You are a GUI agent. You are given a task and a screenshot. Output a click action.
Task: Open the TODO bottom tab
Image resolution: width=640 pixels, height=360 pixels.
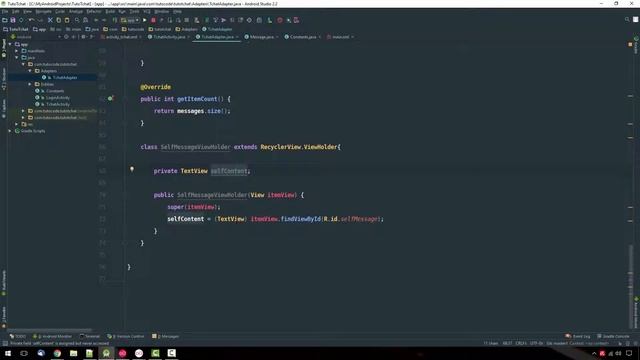tap(18, 336)
